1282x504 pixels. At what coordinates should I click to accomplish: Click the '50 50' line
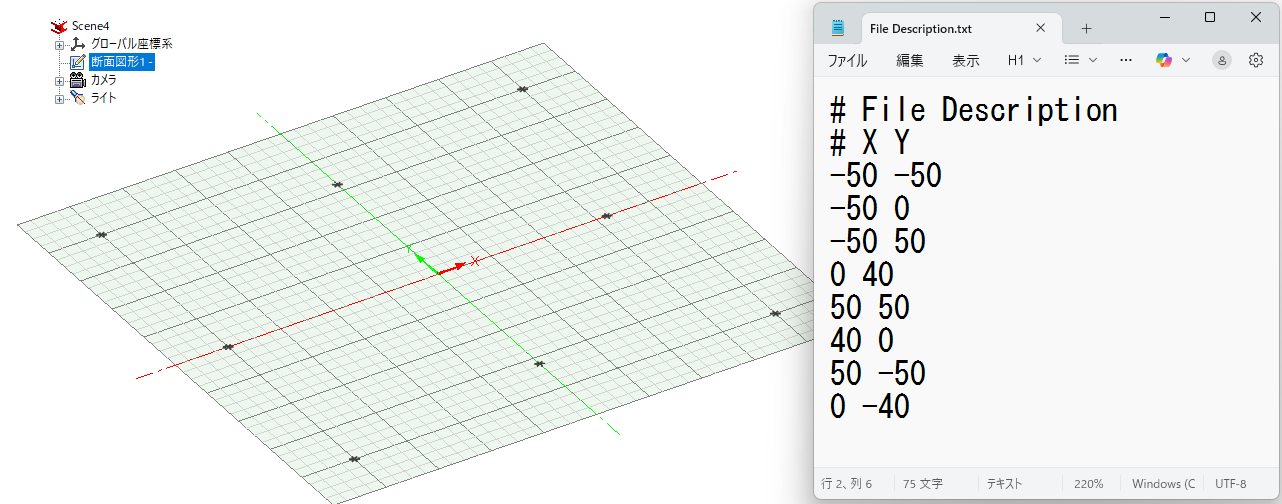(x=870, y=307)
